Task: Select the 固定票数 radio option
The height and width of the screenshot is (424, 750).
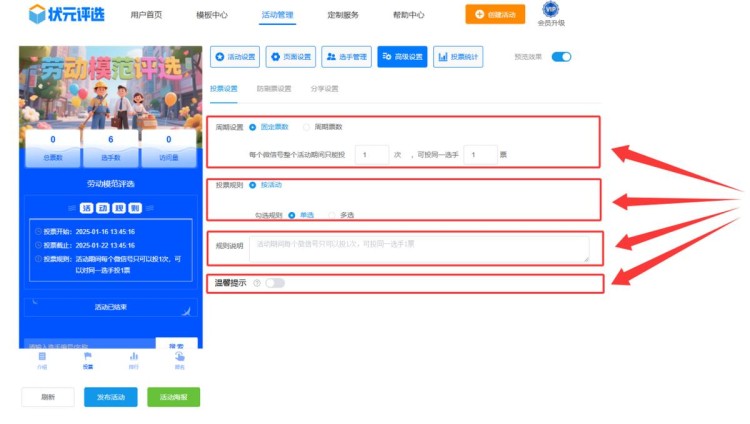Action: 253,127
